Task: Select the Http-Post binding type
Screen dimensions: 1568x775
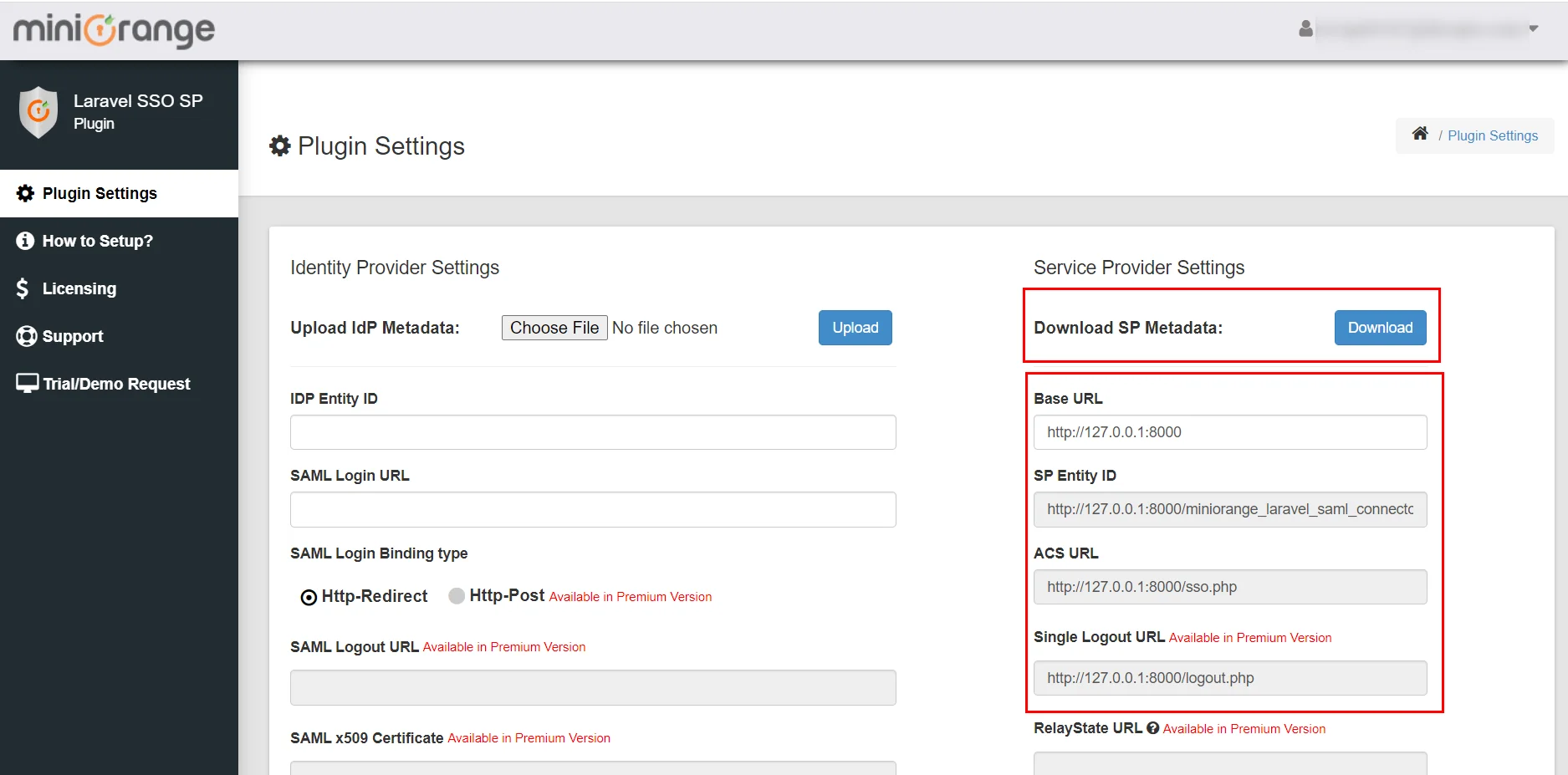Action: pyautogui.click(x=457, y=596)
